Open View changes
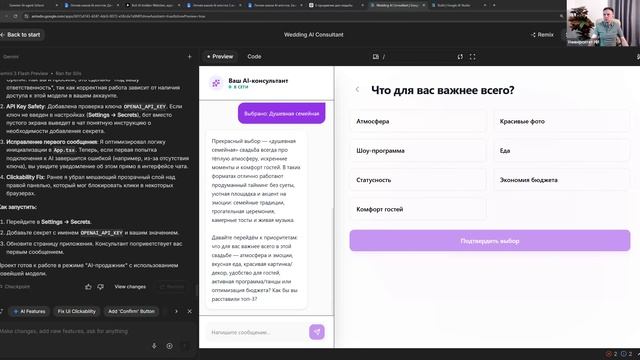 coord(130,287)
